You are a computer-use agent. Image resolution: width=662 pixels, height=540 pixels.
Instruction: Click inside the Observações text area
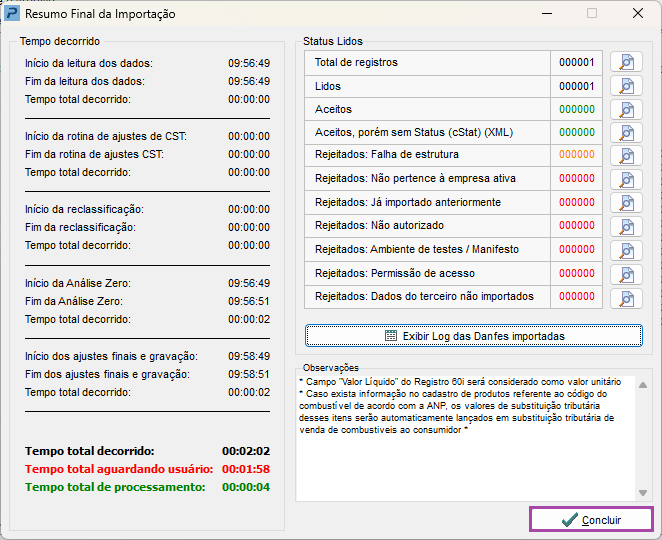pos(465,438)
